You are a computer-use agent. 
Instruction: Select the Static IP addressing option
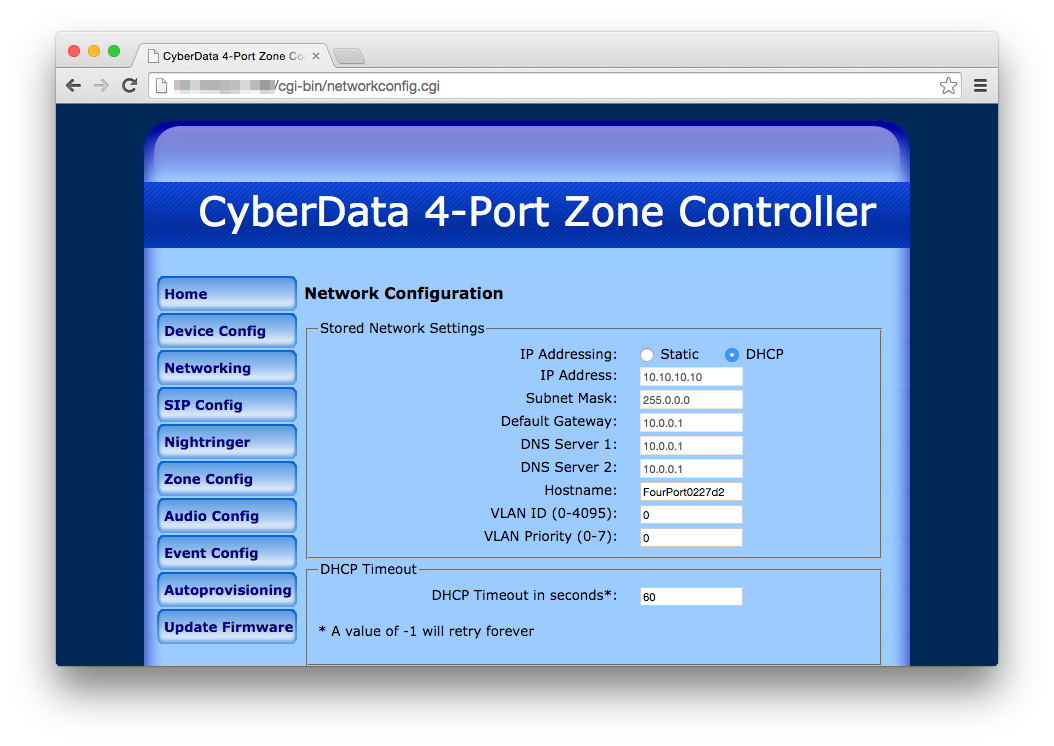(x=647, y=354)
